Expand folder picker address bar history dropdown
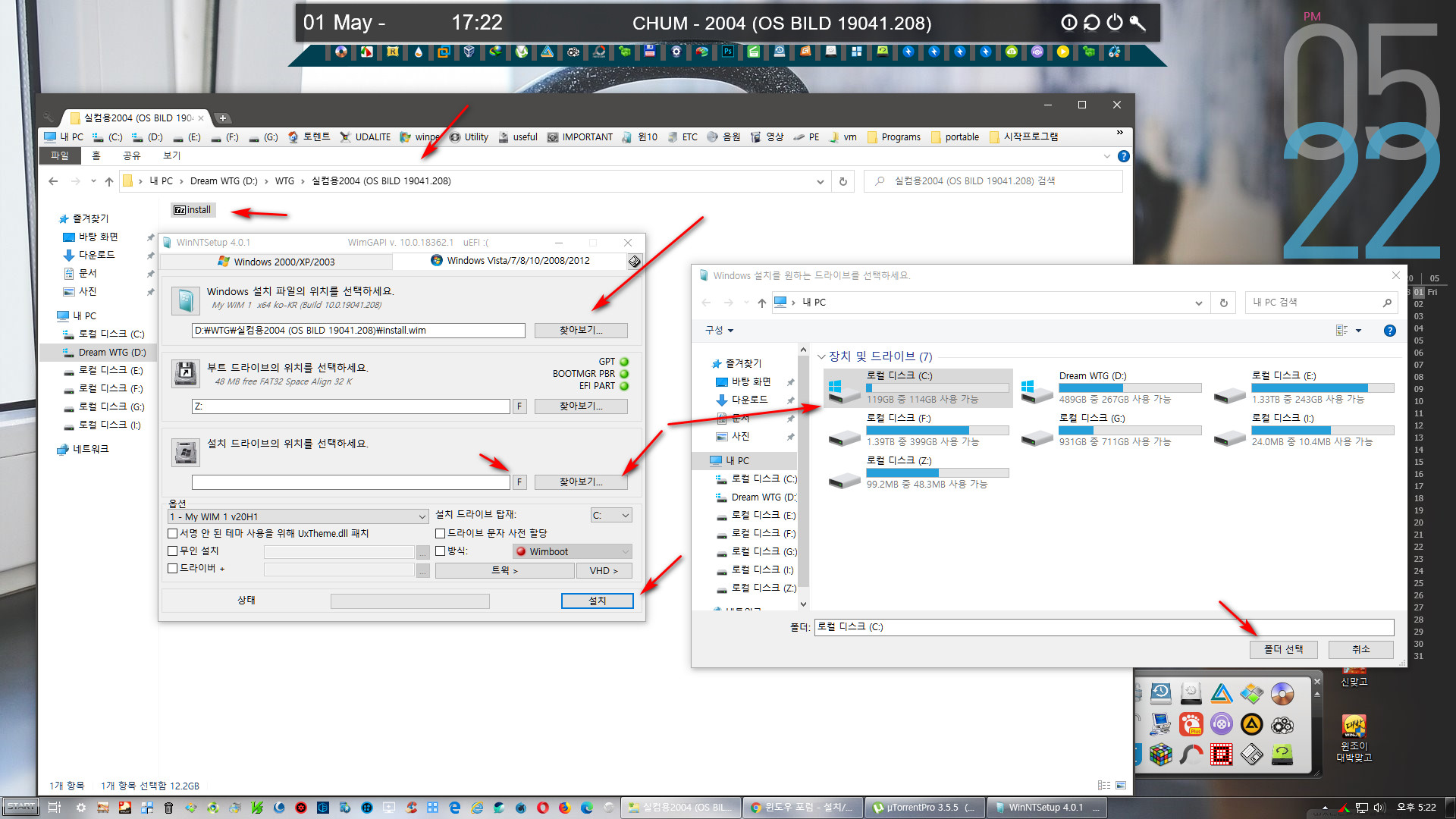Image resolution: width=1456 pixels, height=819 pixels. click(1199, 303)
